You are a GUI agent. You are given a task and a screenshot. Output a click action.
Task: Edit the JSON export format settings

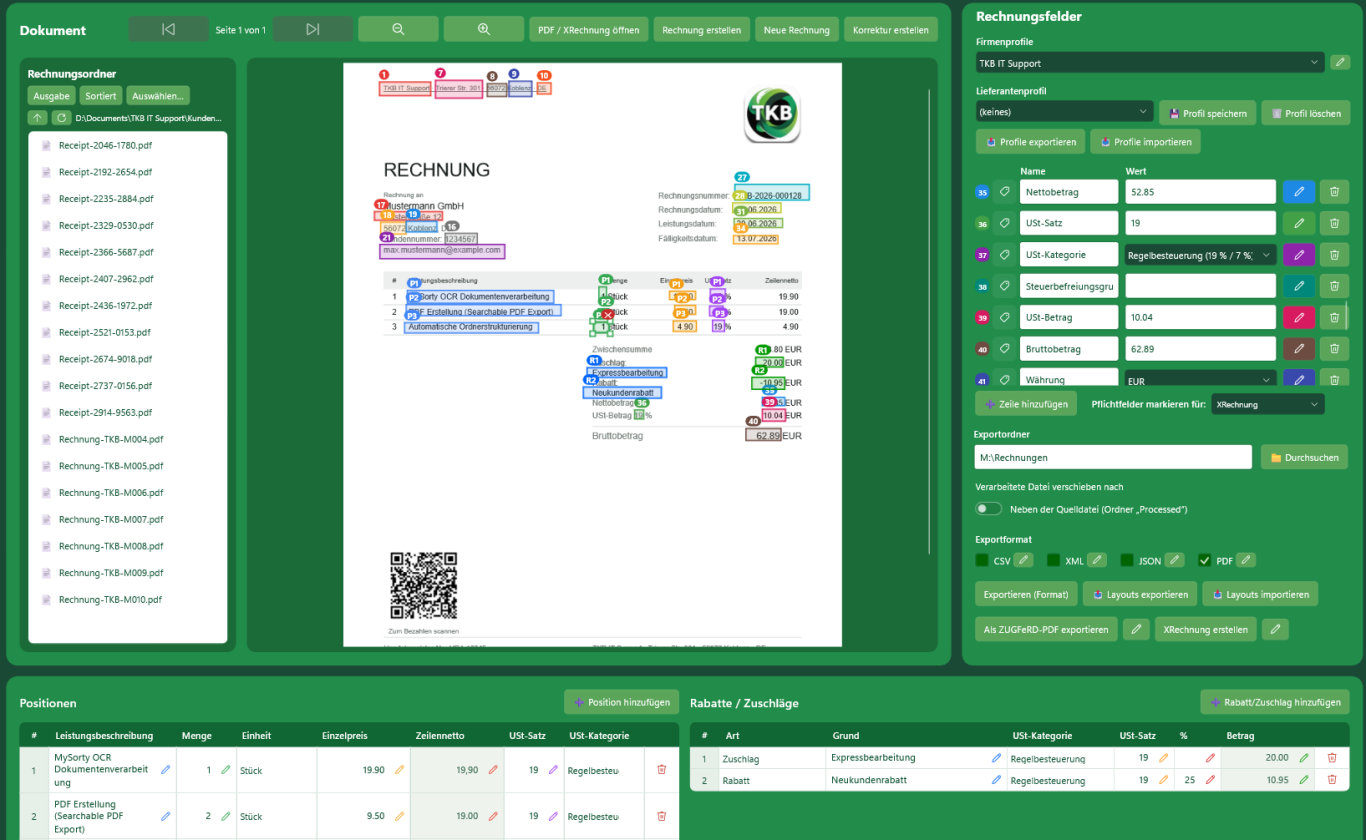tap(1175, 560)
